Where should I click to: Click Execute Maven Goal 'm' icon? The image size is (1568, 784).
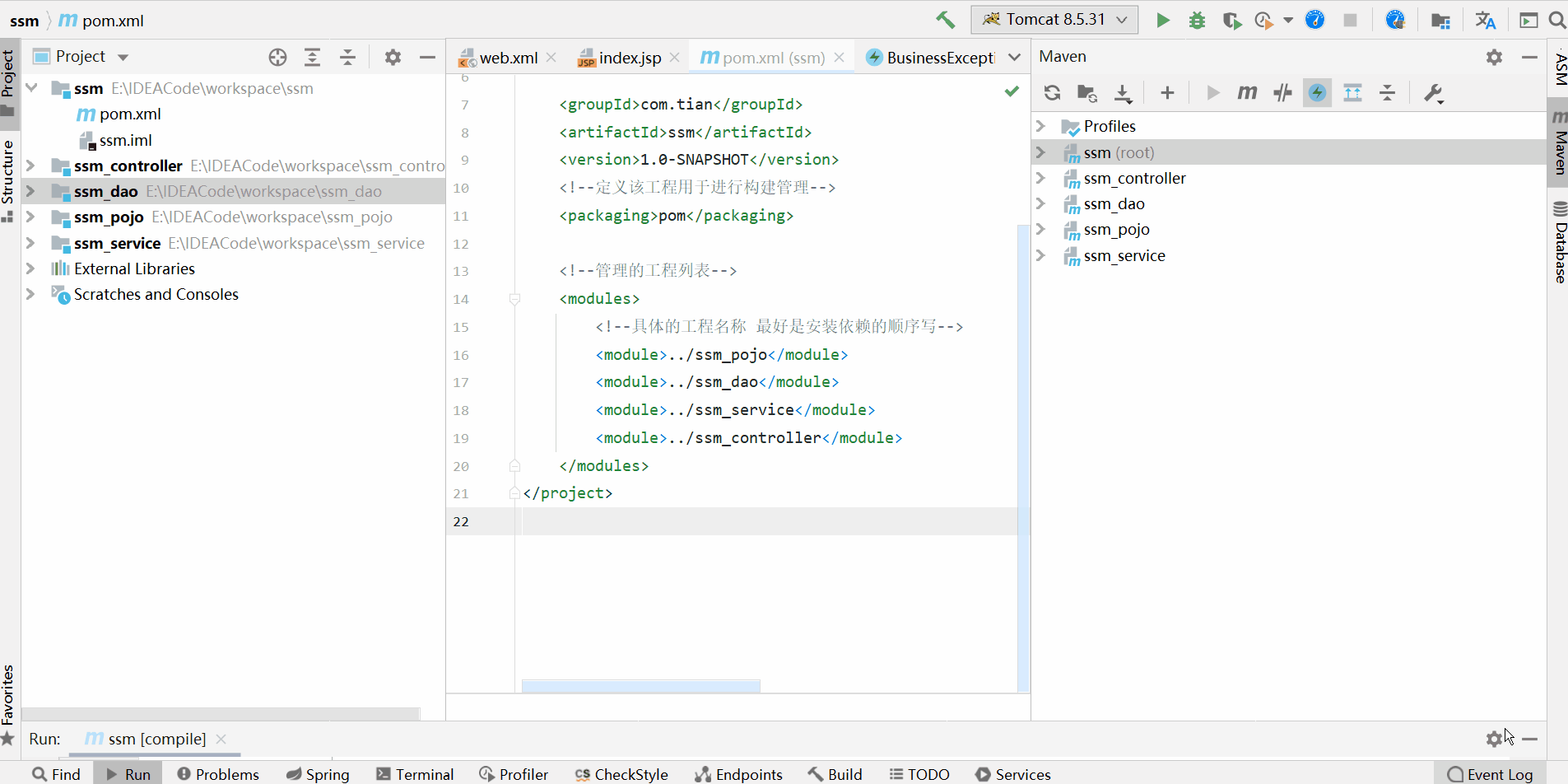(1247, 93)
